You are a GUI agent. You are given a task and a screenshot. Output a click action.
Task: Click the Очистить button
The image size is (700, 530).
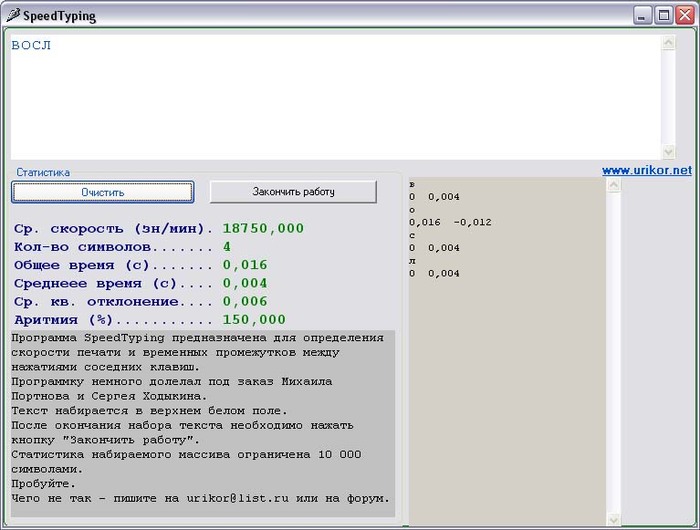(103, 192)
